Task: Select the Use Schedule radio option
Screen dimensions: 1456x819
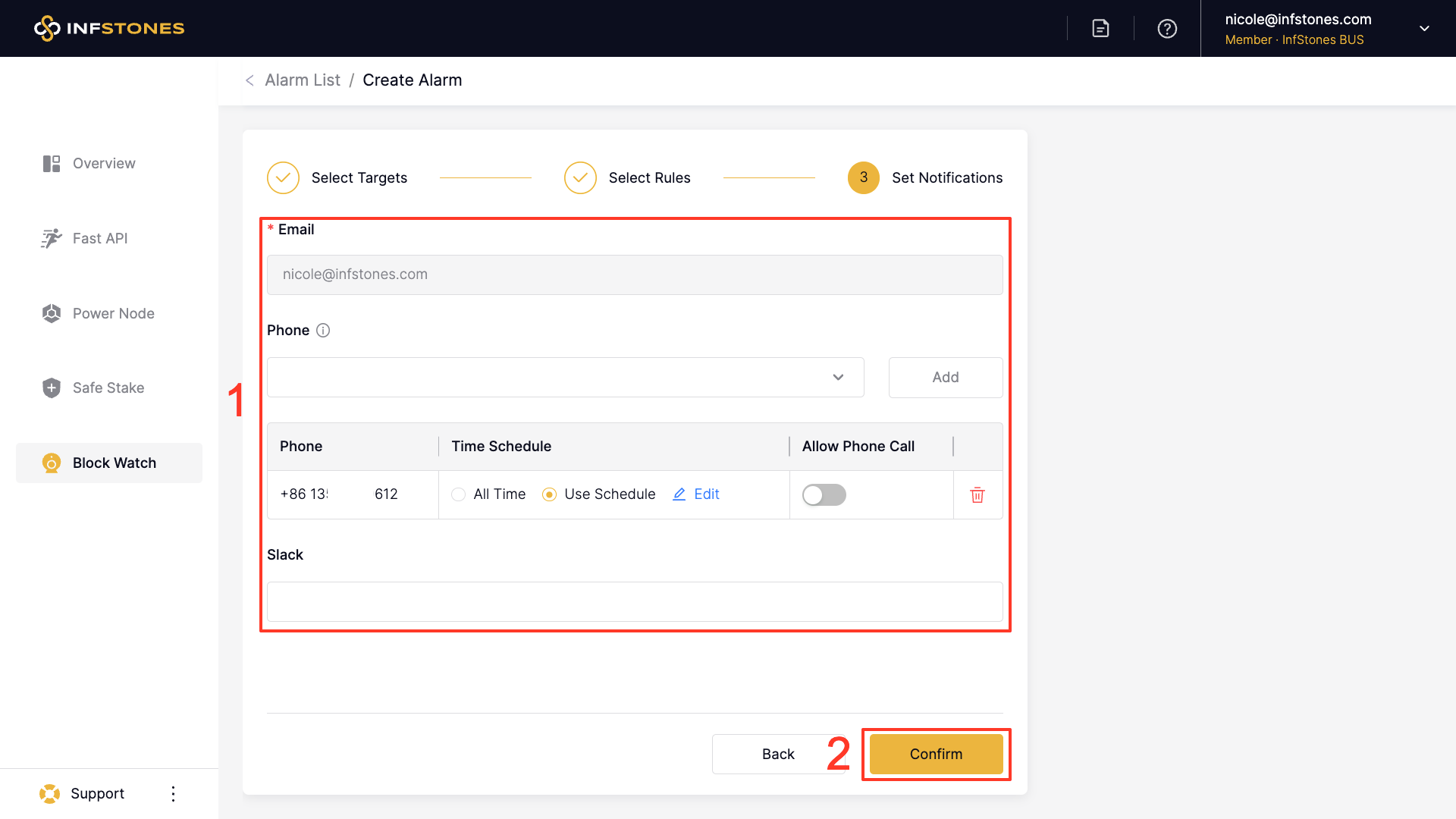Action: click(x=550, y=494)
